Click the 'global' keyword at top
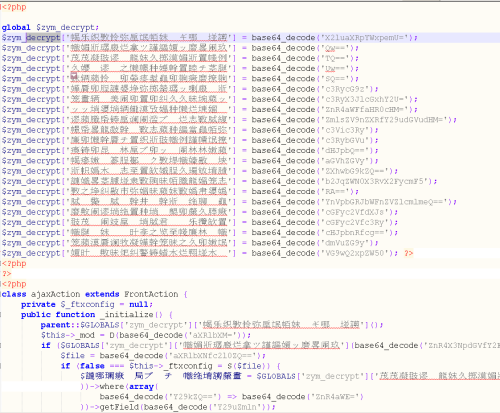This screenshot has height=413, width=500. click(x=16, y=27)
